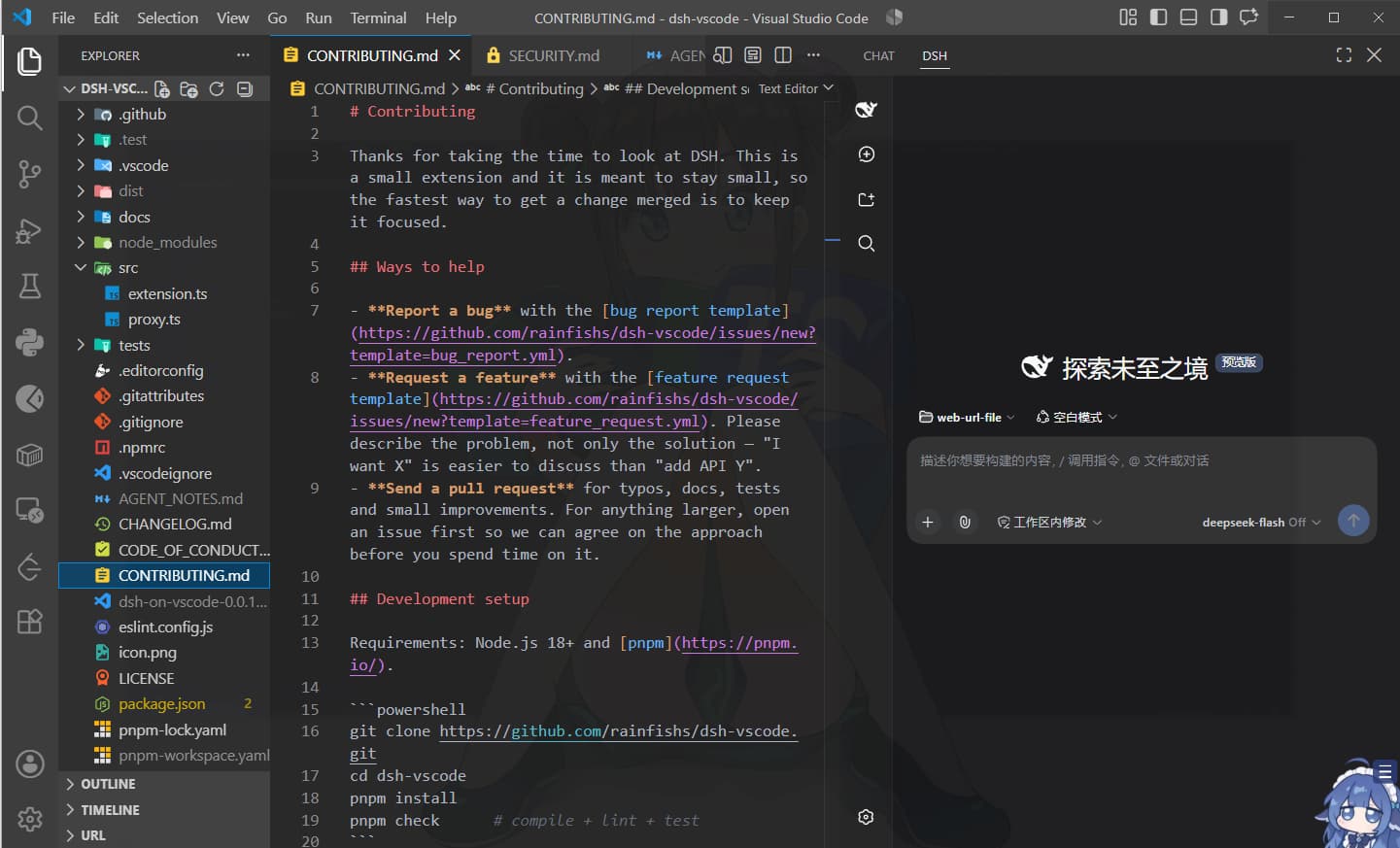Split the editor right
The image size is (1400, 848).
point(783,55)
